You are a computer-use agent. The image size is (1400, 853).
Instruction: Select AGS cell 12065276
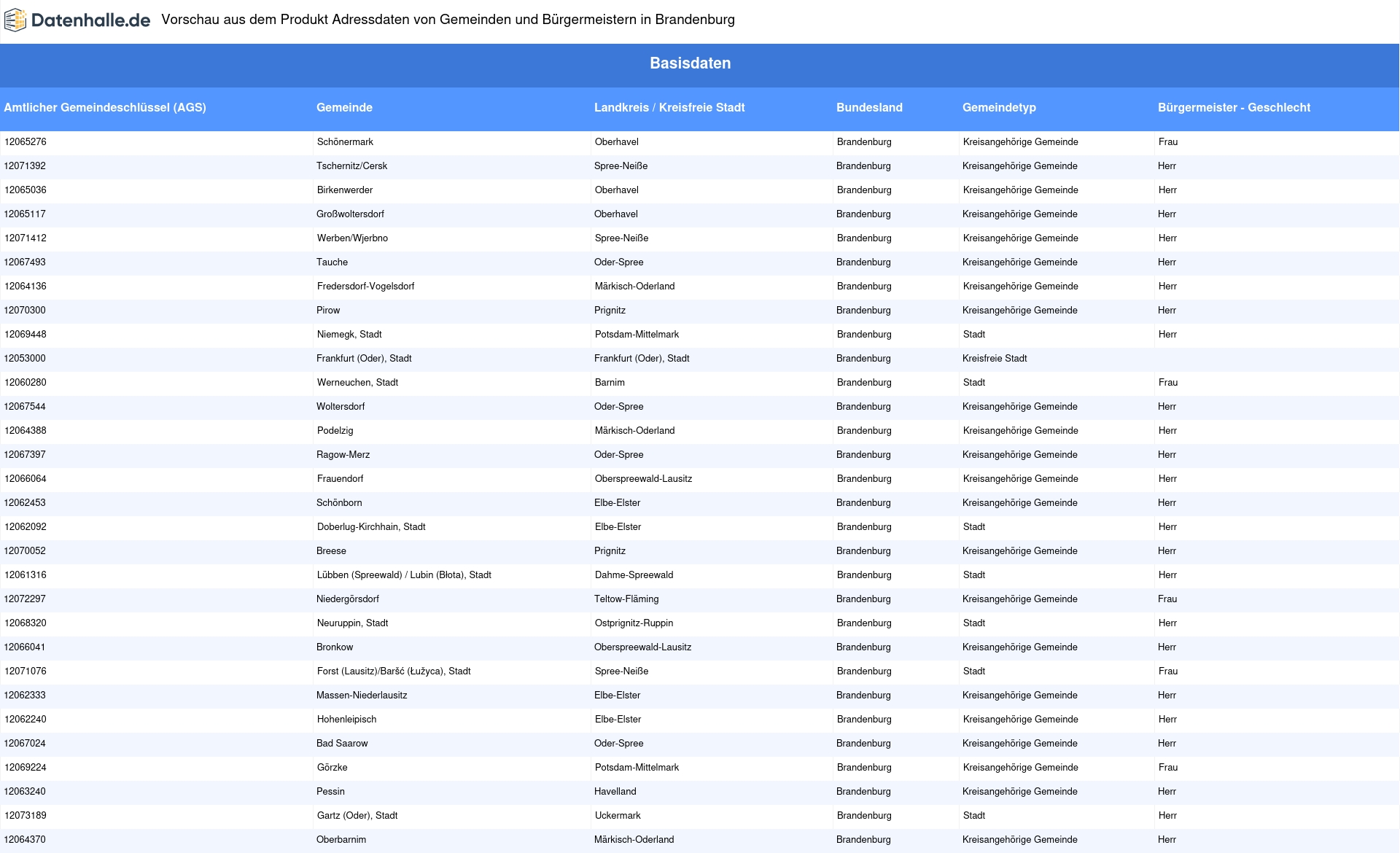tap(156, 142)
